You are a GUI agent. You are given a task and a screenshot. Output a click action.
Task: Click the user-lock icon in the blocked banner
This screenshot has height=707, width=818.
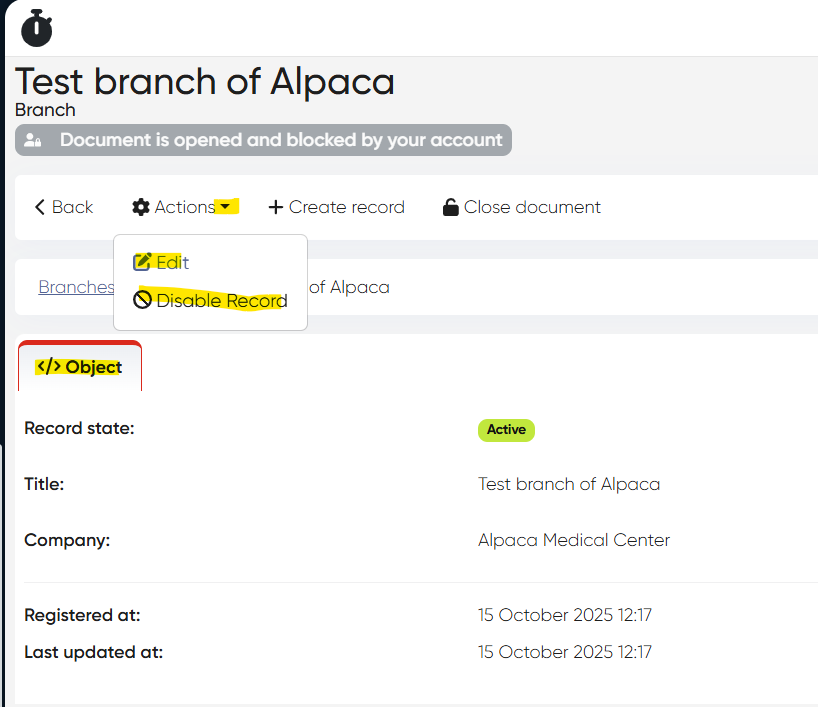tap(34, 141)
